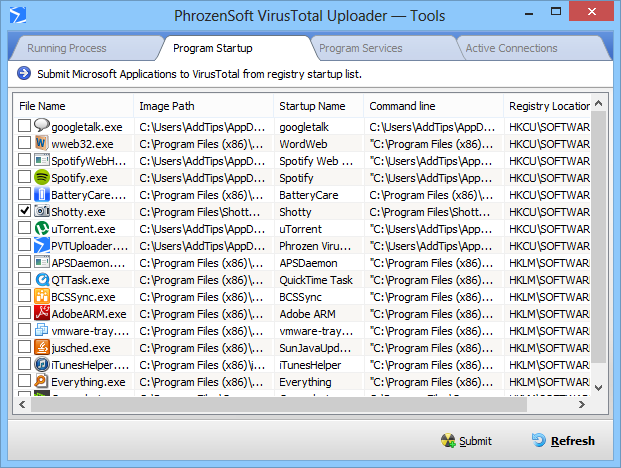This screenshot has width=621, height=468.
Task: Enable the uTorrent.exe checkbox
Action: (25, 228)
